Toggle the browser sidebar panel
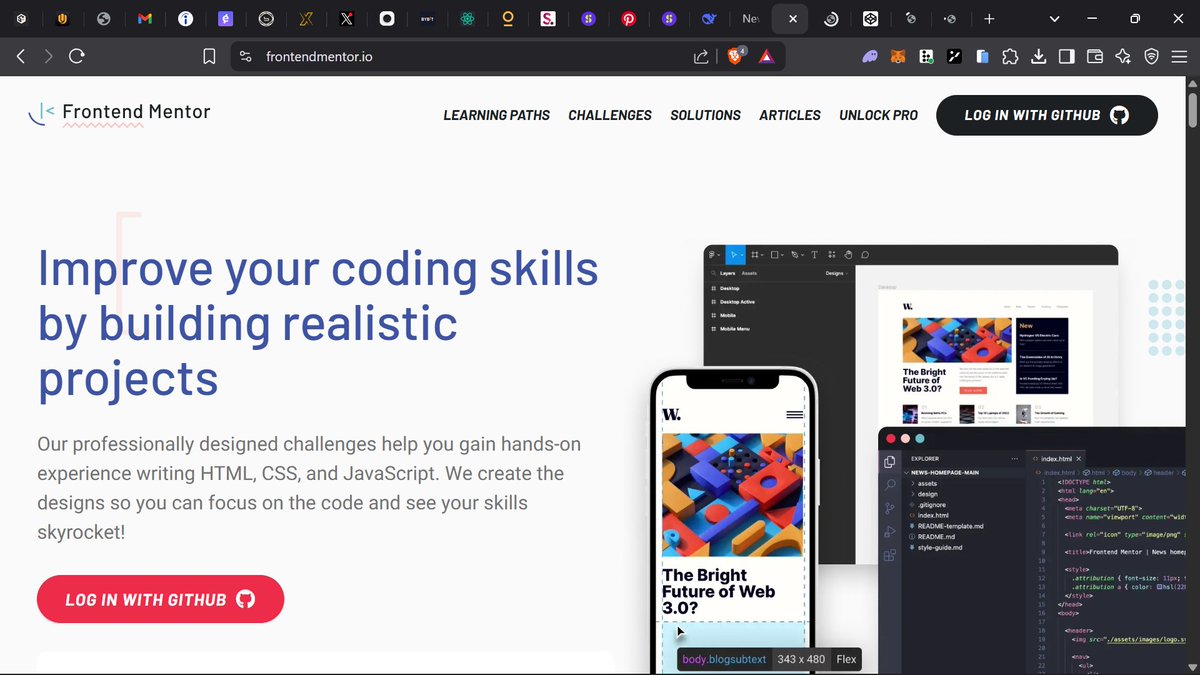 [1066, 57]
